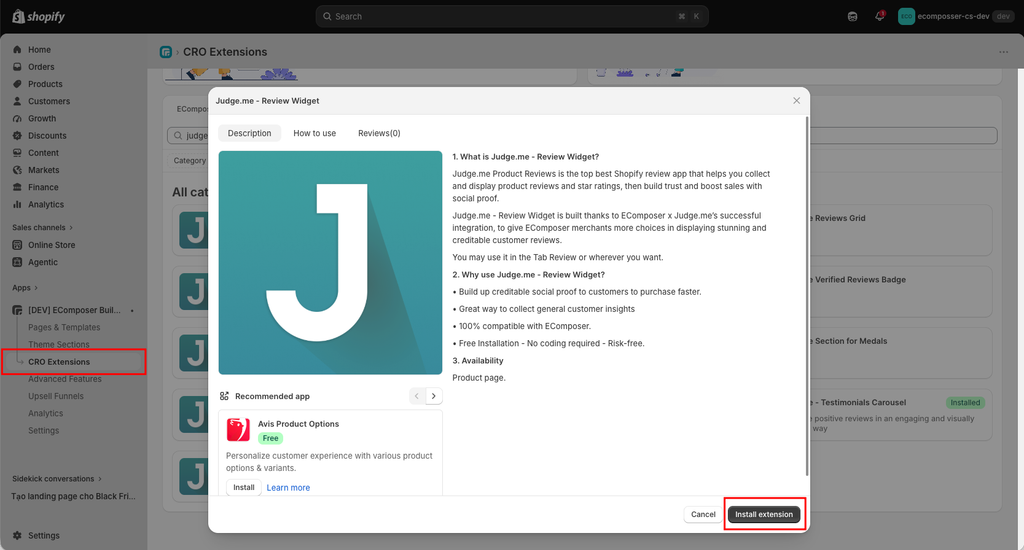
Task: Switch to Reviews(0) tab
Action: [379, 133]
